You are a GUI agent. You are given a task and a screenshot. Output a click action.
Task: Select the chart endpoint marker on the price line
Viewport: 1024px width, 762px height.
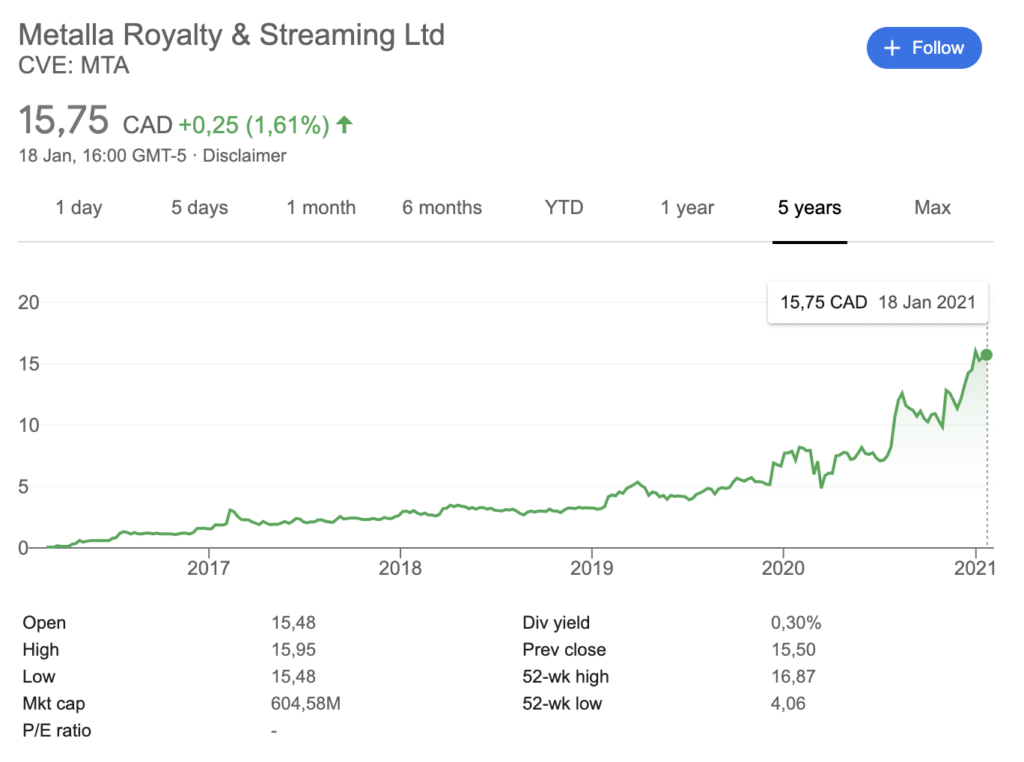click(x=986, y=354)
